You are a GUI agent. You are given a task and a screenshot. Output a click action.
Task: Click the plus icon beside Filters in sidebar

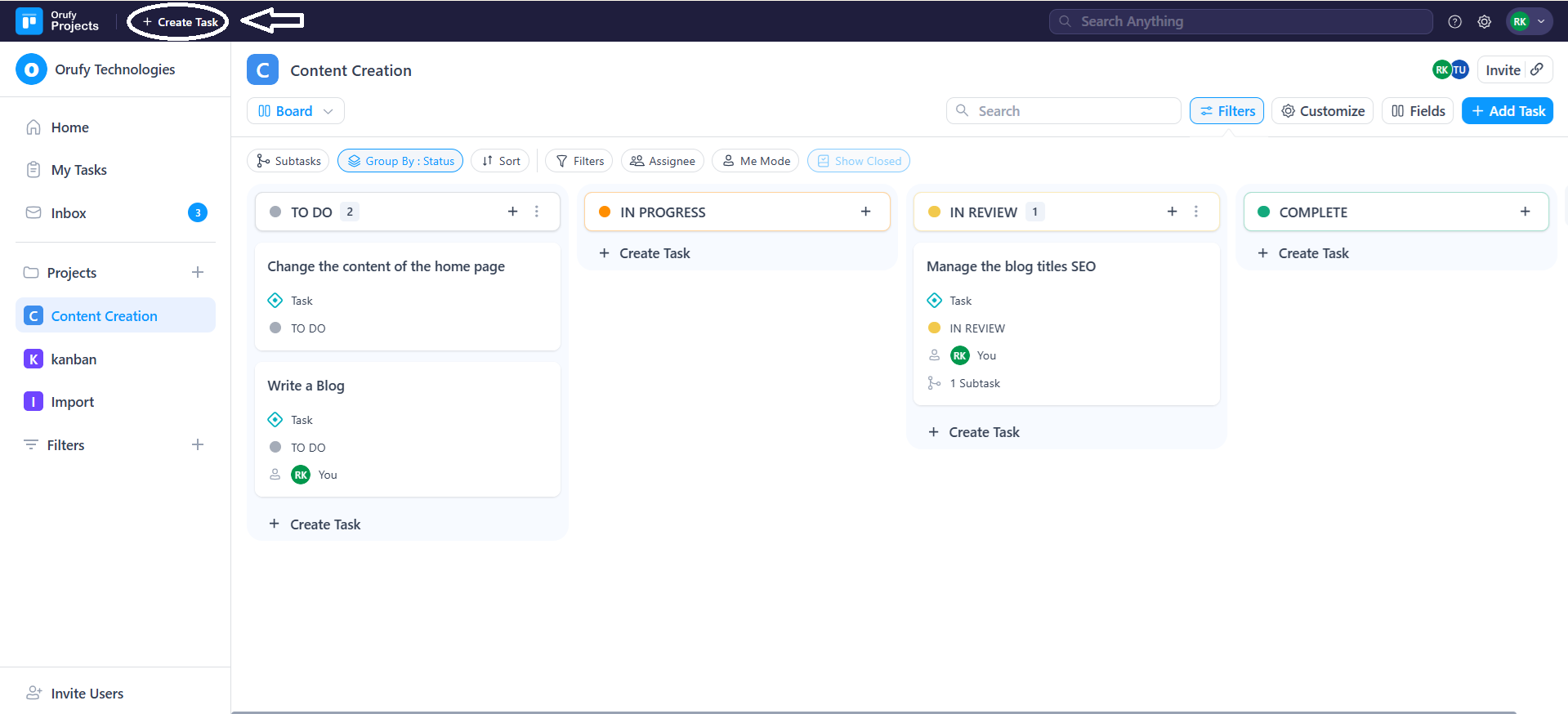point(198,444)
